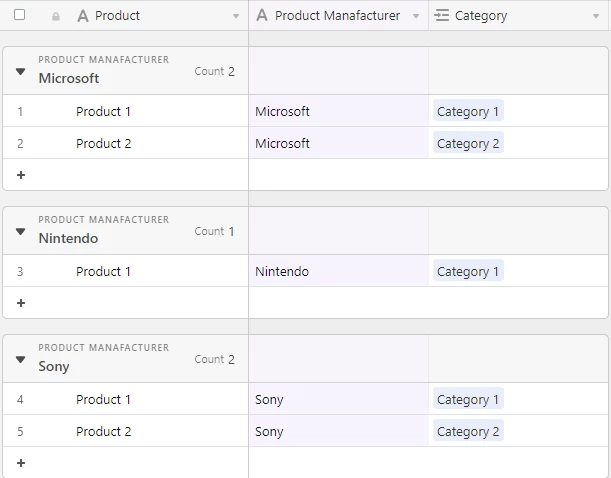The height and width of the screenshot is (478, 611).
Task: Click the Product Manafacturer field text-type icon
Action: coord(262,16)
